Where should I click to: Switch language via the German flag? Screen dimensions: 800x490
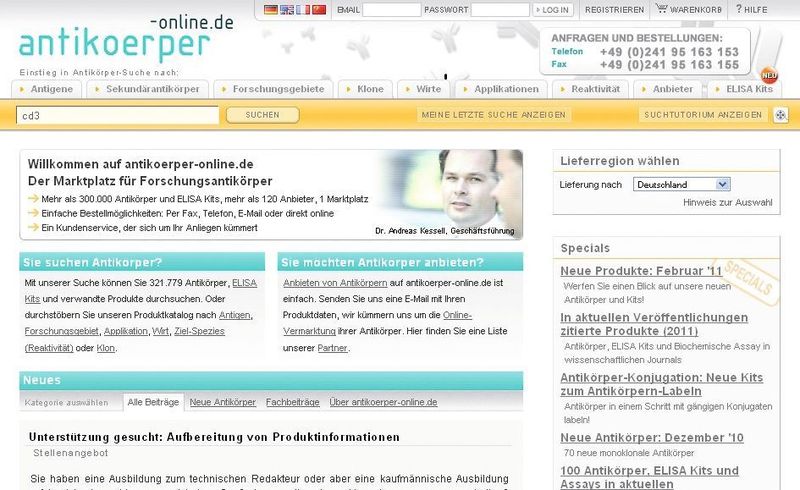coord(270,9)
